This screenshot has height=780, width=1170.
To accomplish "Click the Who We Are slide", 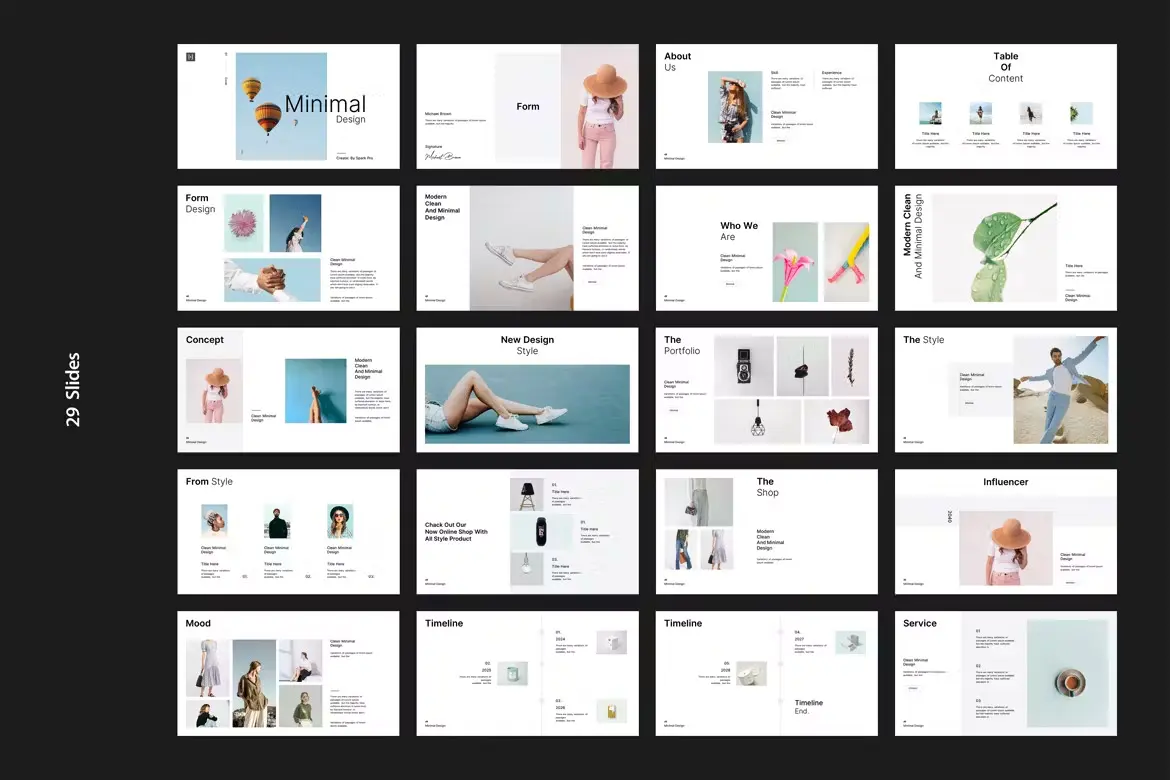I will [766, 248].
